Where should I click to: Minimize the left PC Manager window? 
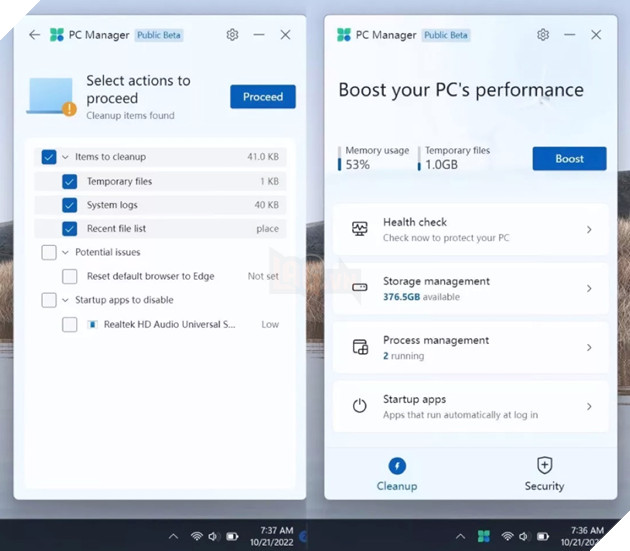pyautogui.click(x=259, y=35)
